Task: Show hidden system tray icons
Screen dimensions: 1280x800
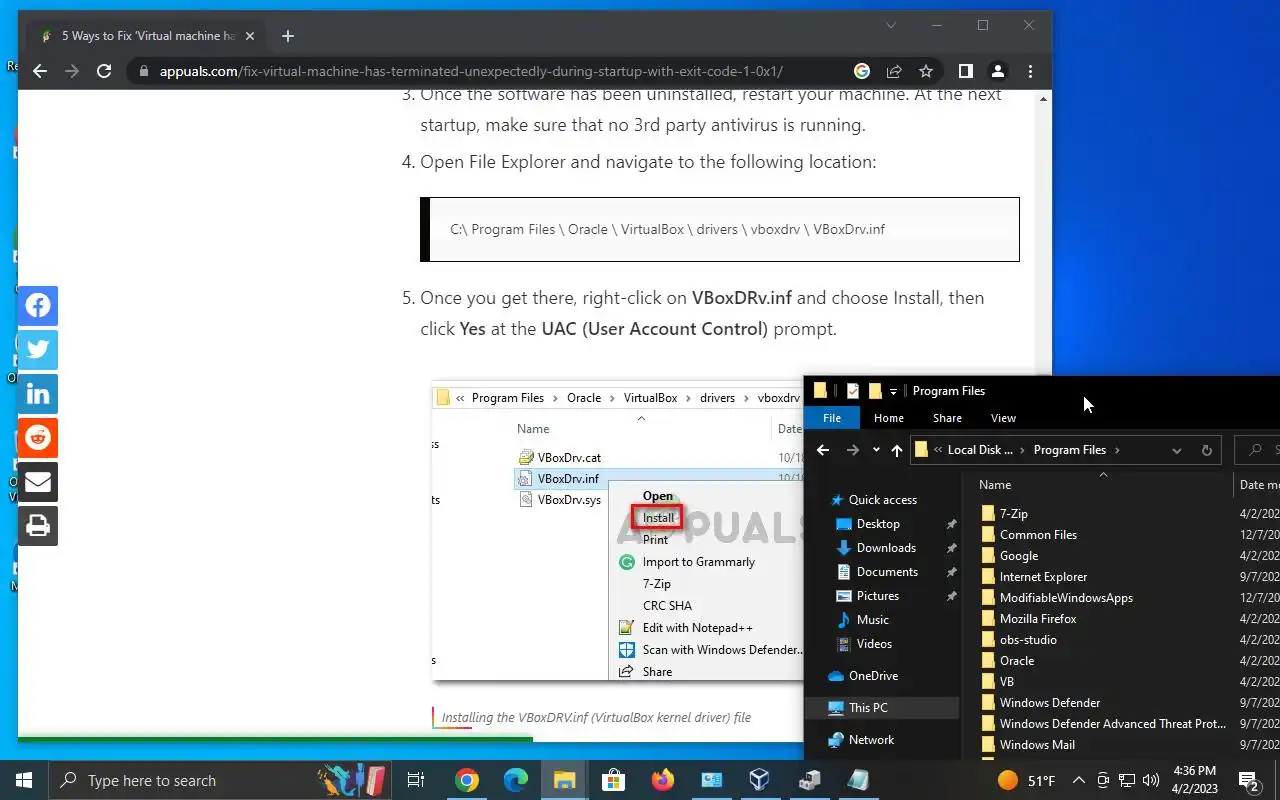Action: tap(1078, 780)
